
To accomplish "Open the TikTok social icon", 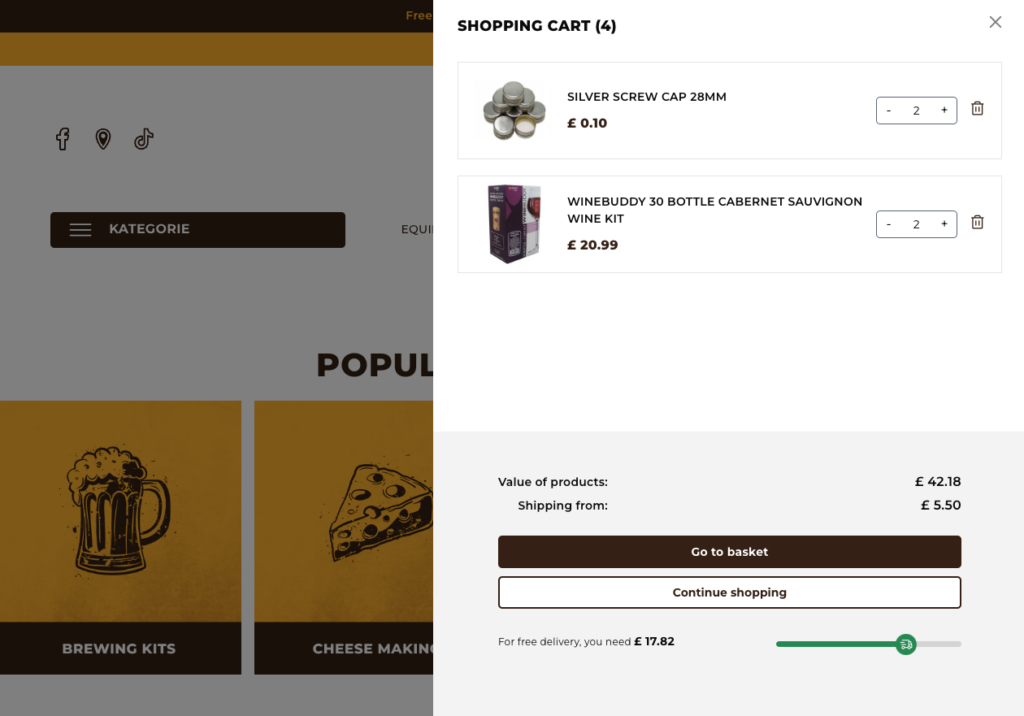I will pos(144,138).
